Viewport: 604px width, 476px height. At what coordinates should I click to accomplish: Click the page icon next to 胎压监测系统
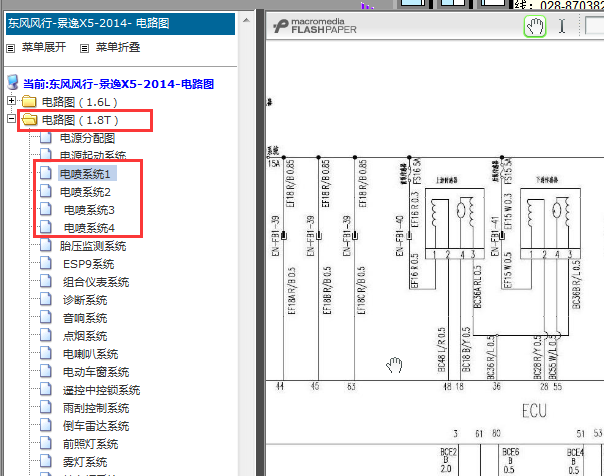tap(46, 246)
